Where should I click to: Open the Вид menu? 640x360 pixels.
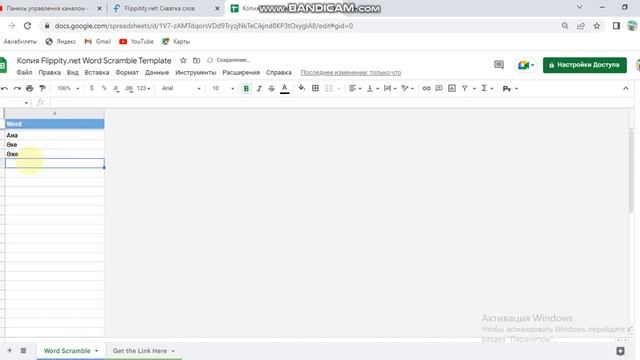pyautogui.click(x=73, y=73)
